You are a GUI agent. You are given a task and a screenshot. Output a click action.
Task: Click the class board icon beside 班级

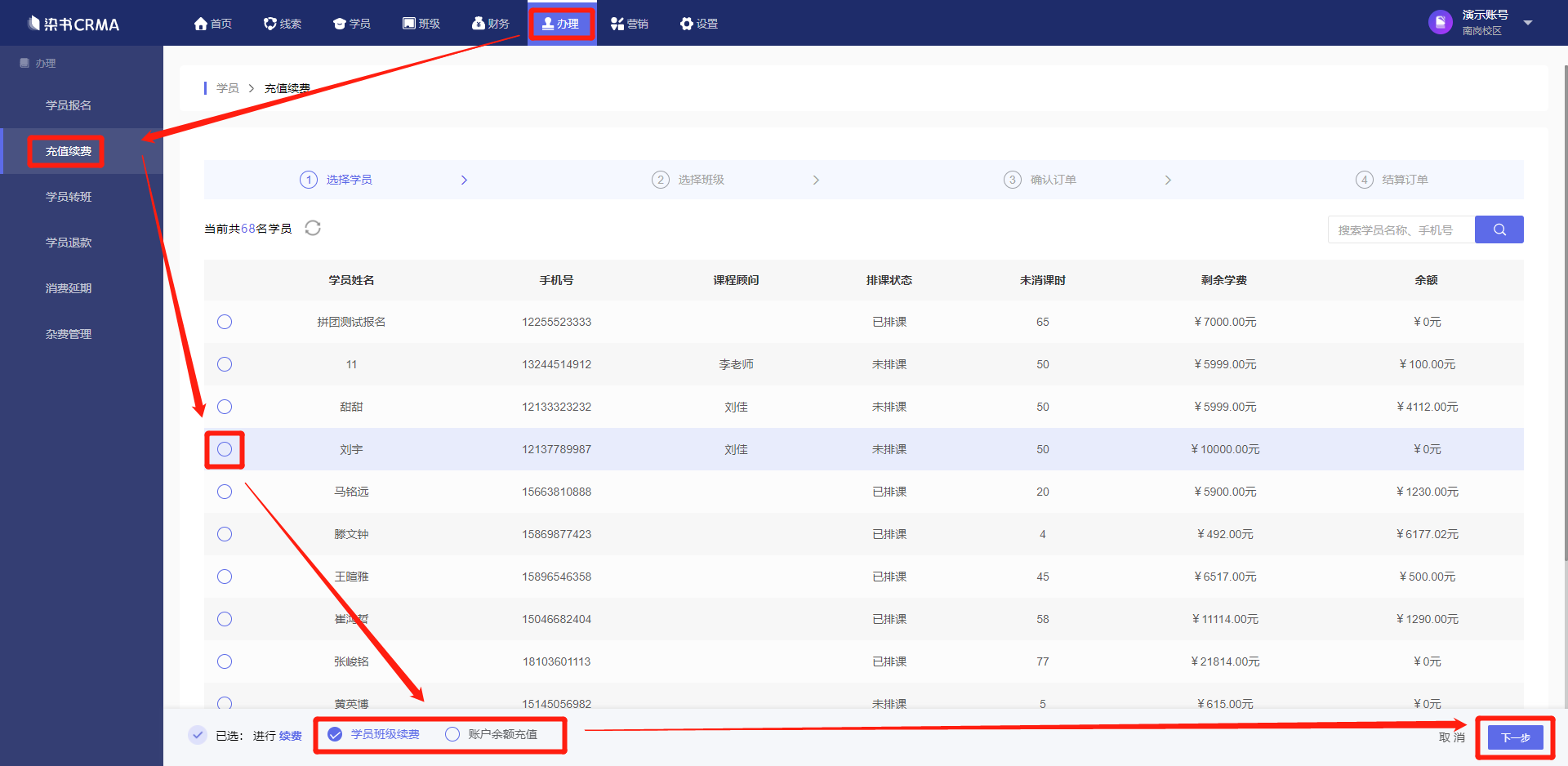point(409,24)
